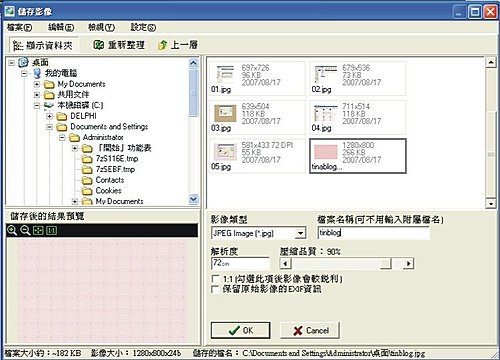
Task: Select the 05.jpg thumbnail
Action: point(257,156)
